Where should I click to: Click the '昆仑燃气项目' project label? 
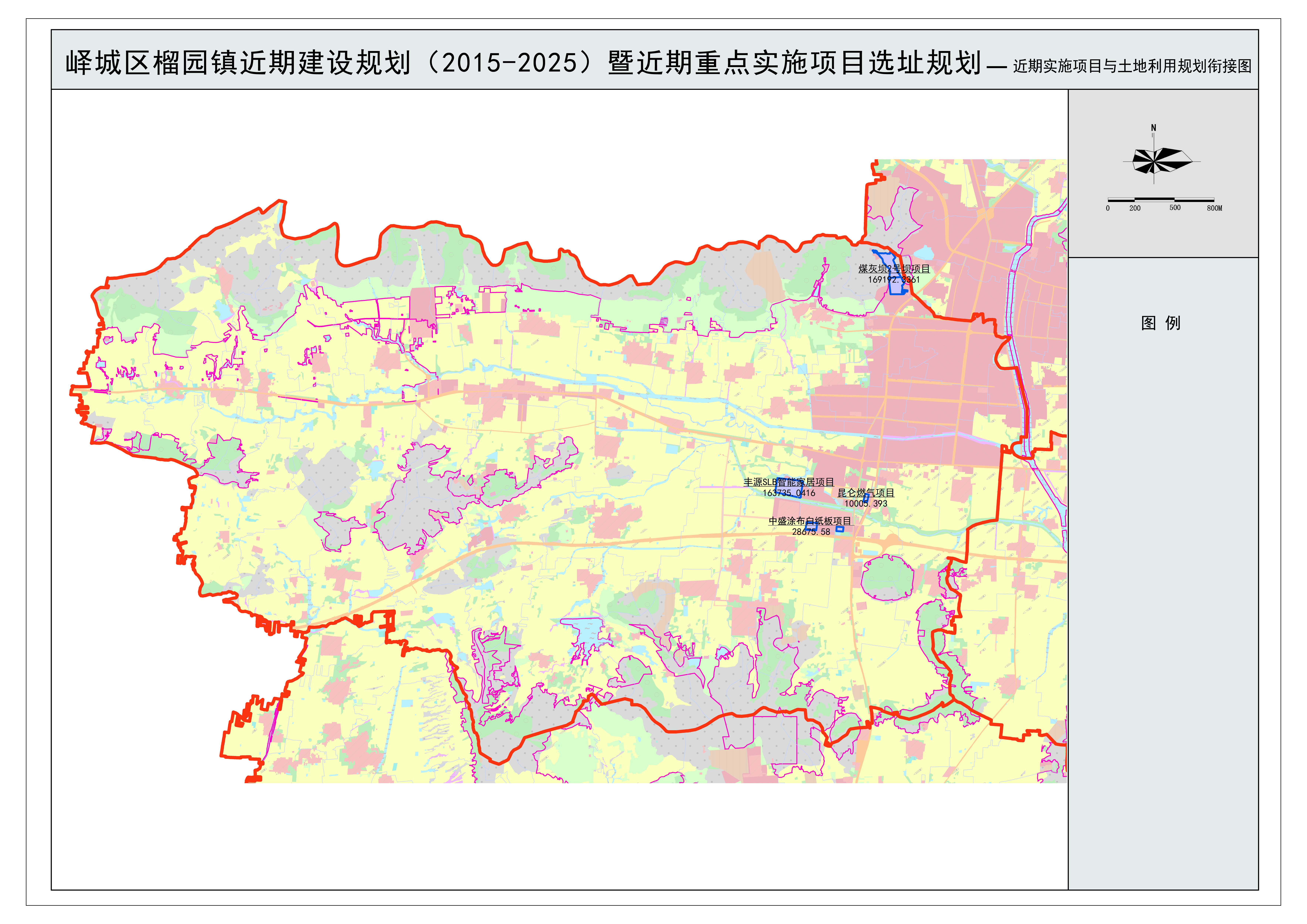[866, 493]
